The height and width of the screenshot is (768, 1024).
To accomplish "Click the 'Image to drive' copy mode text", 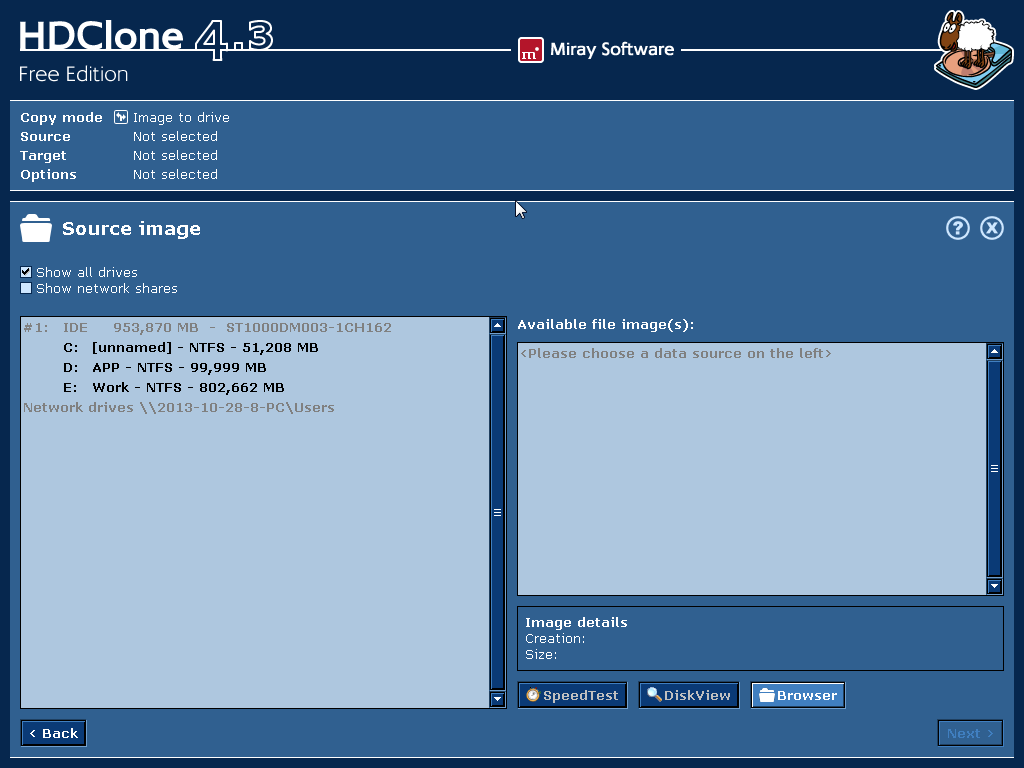I will coord(181,118).
